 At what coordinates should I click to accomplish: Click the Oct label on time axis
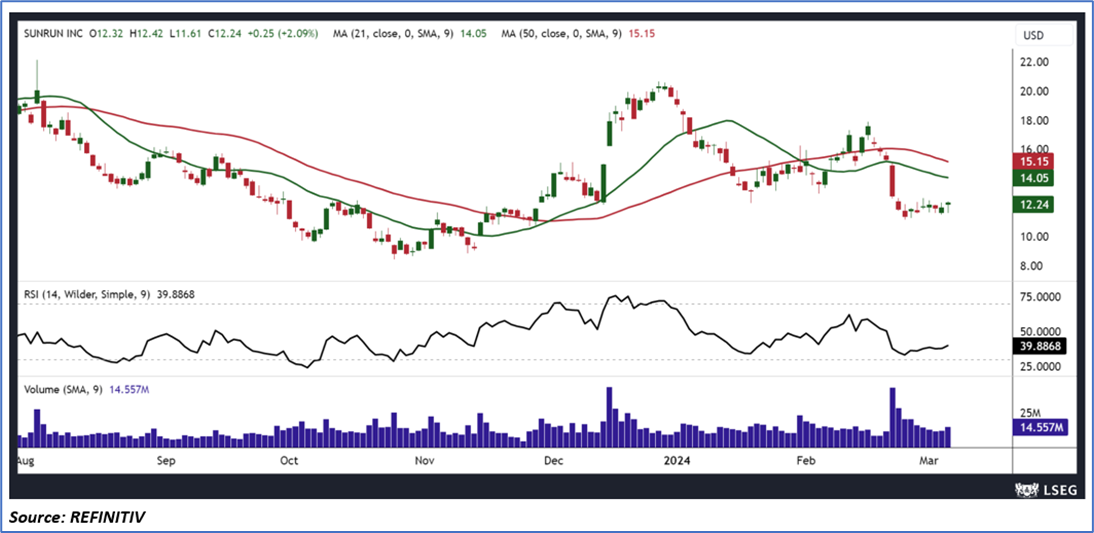(x=288, y=461)
